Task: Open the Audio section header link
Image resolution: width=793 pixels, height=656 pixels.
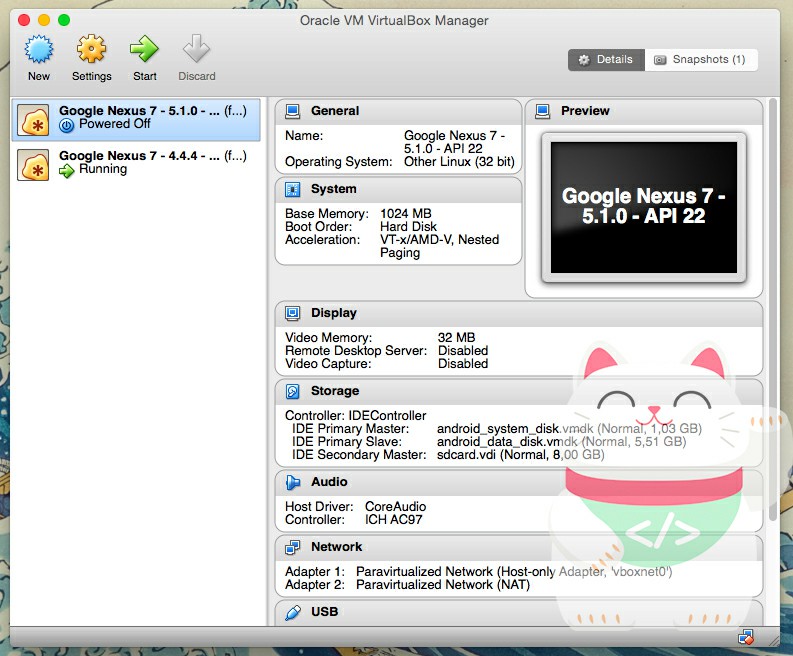Action: 329,482
